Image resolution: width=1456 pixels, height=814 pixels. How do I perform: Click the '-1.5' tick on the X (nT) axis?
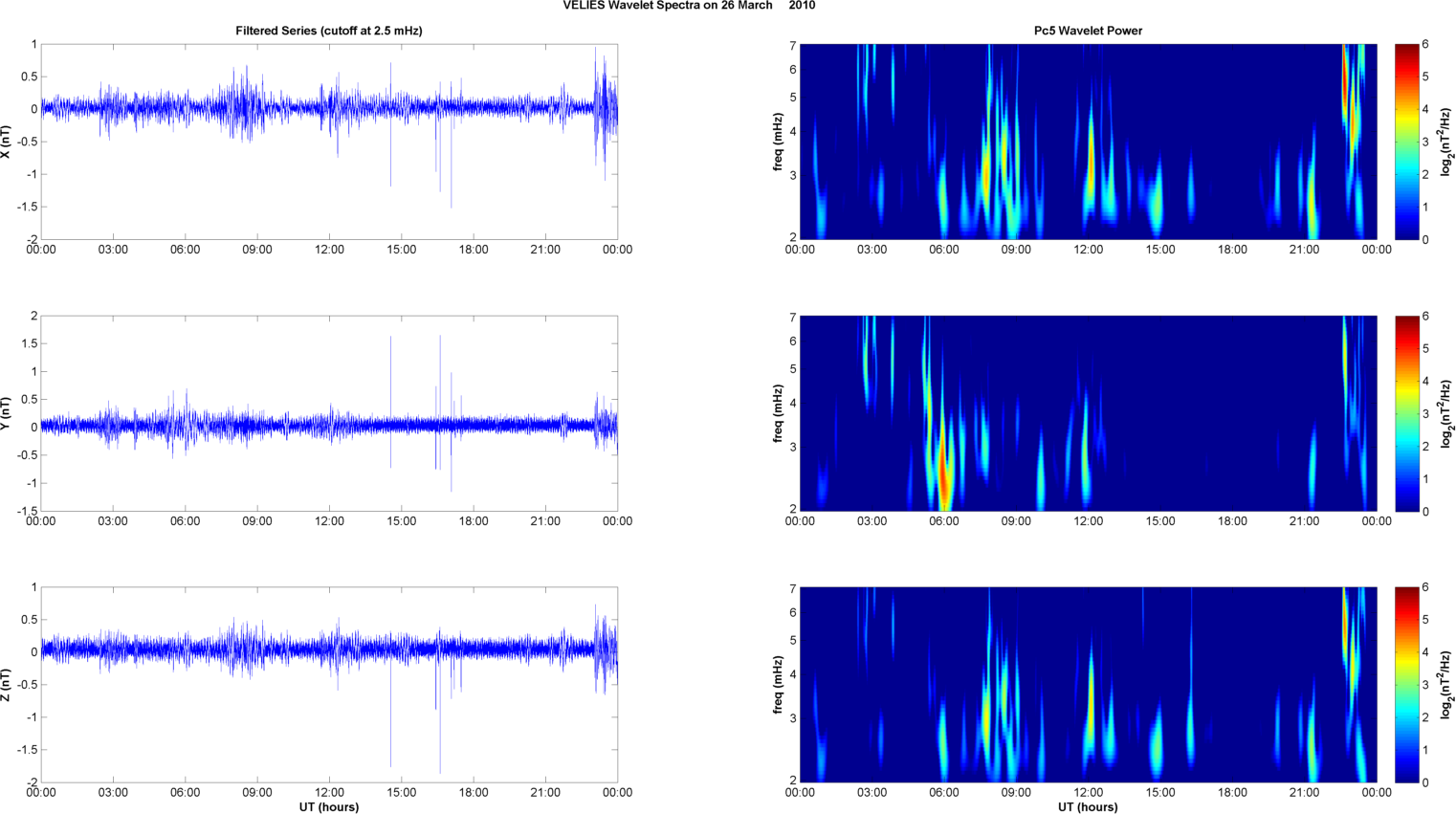click(x=28, y=207)
